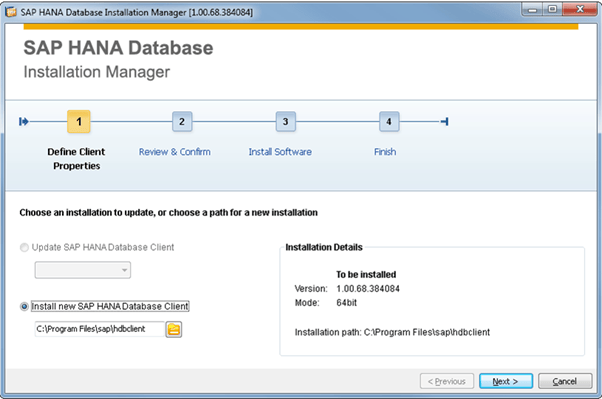Click the Define Client Properties step label
The height and width of the screenshot is (399, 602).
click(76, 159)
